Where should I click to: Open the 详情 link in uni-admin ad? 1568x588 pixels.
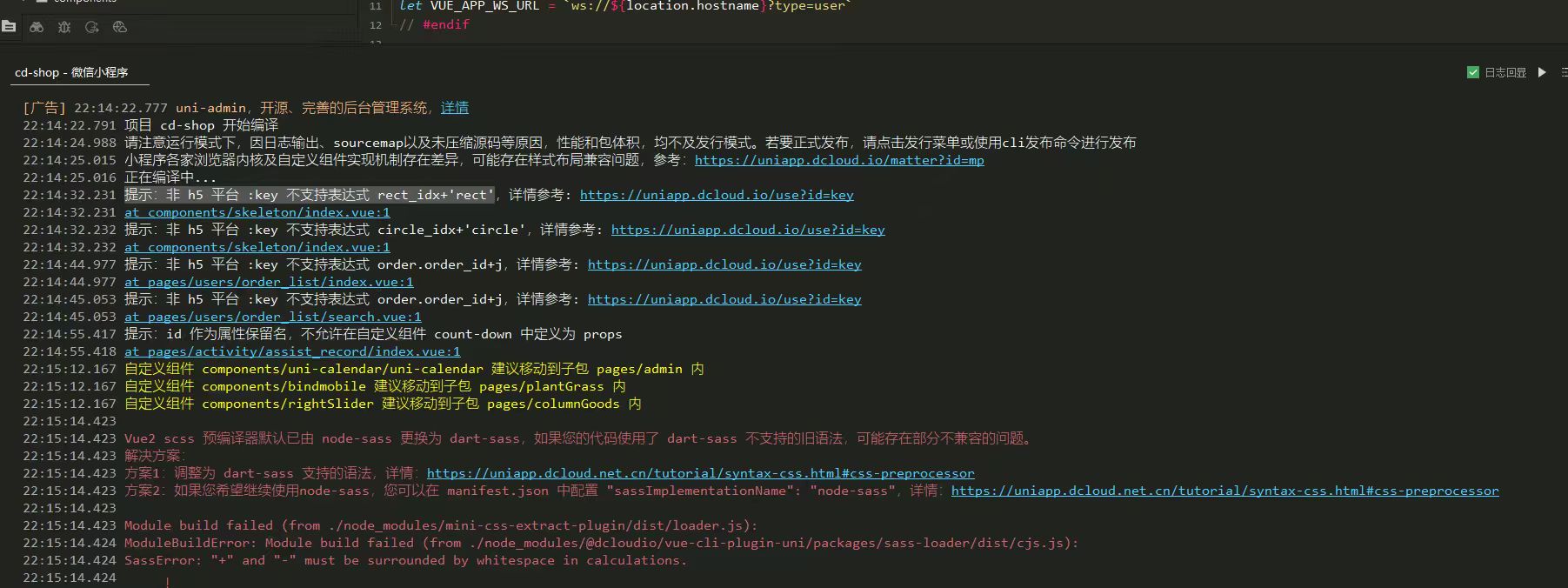click(454, 108)
